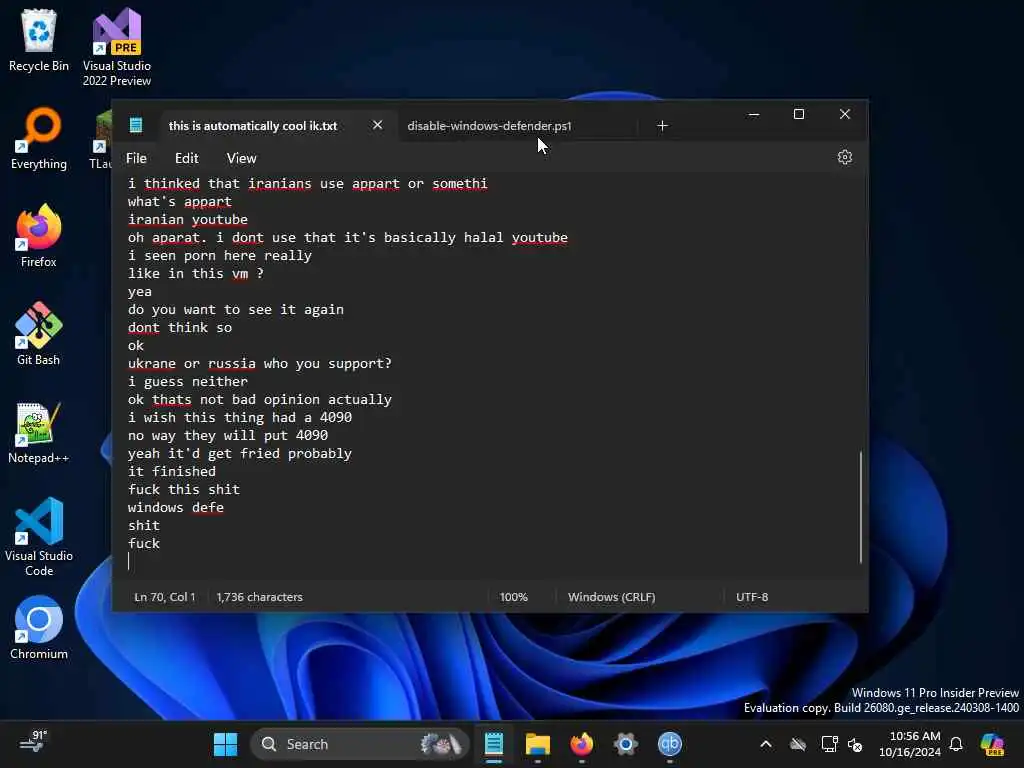Screen dimensions: 1024x768
Task: Open the partially hidden TLauncher desktop icon
Action: point(101,140)
